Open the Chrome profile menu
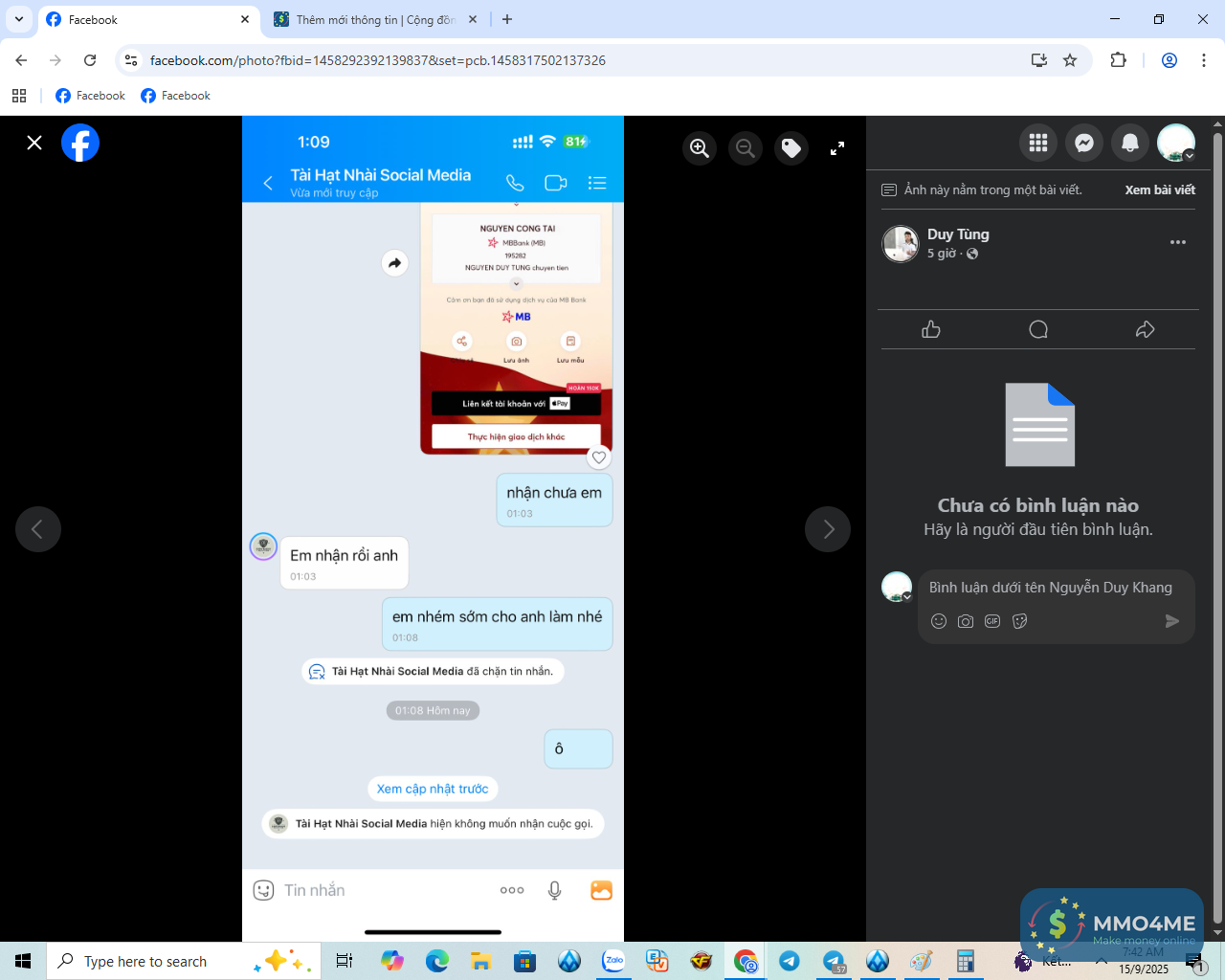The image size is (1225, 980). coord(1169,60)
